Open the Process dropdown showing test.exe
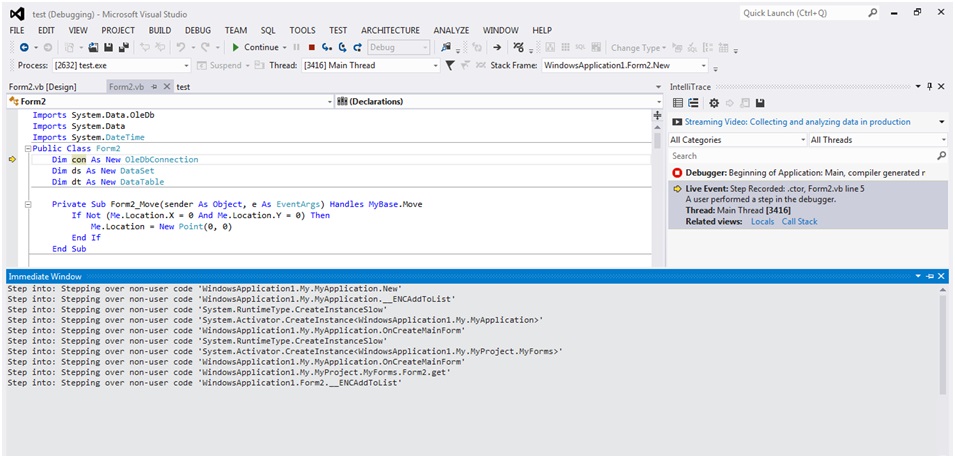Viewport: 955px width, 456px height. tap(188, 66)
